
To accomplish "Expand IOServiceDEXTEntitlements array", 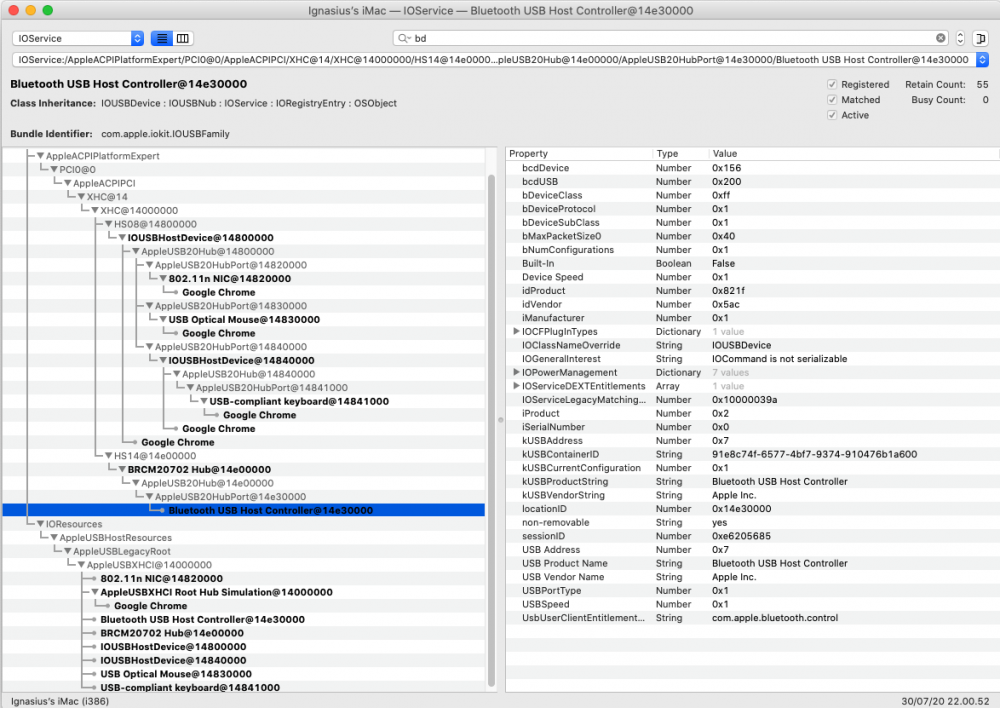I will coord(516,386).
